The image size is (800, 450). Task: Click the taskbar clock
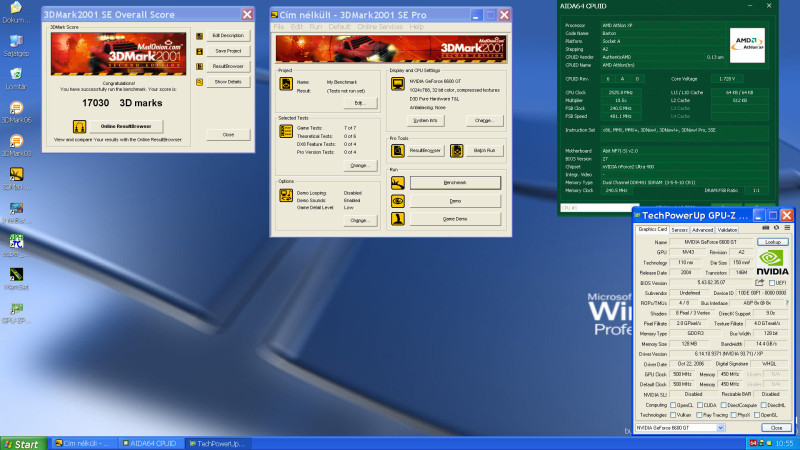pyautogui.click(x=784, y=443)
